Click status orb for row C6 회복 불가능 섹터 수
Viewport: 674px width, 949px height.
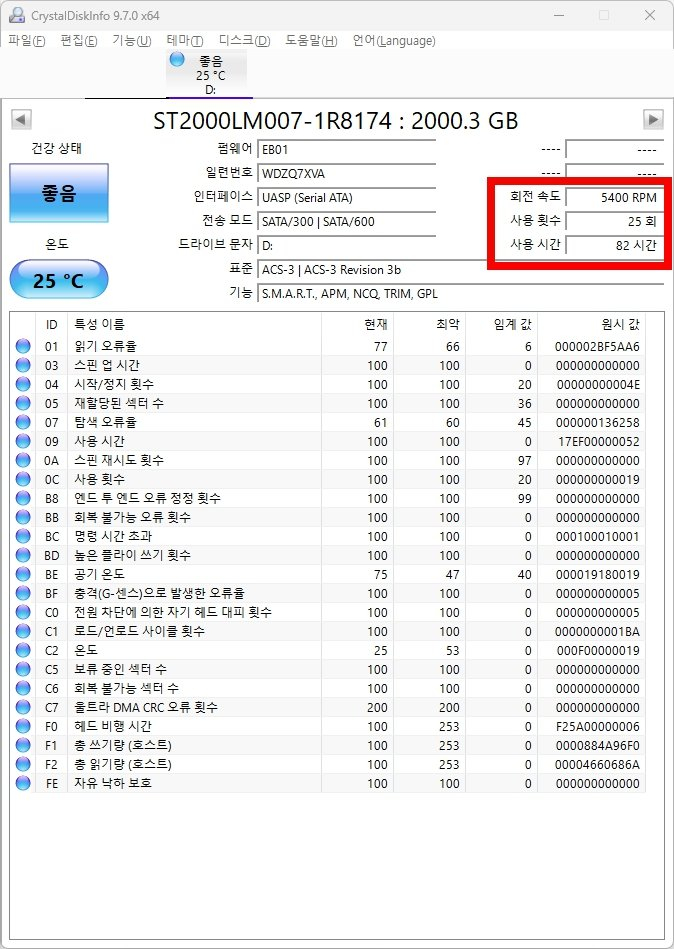point(23,688)
